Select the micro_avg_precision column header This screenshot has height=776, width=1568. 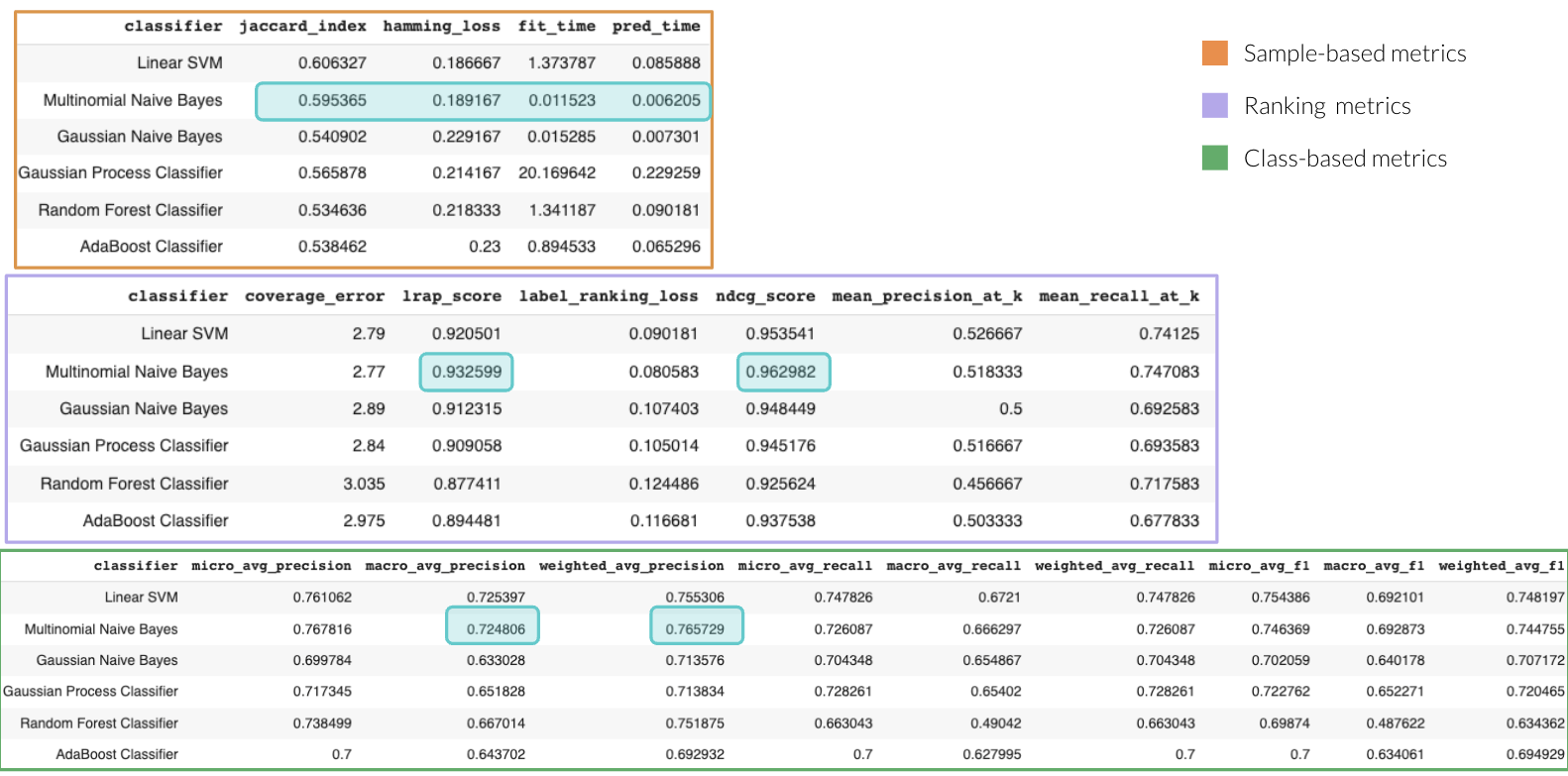click(271, 566)
